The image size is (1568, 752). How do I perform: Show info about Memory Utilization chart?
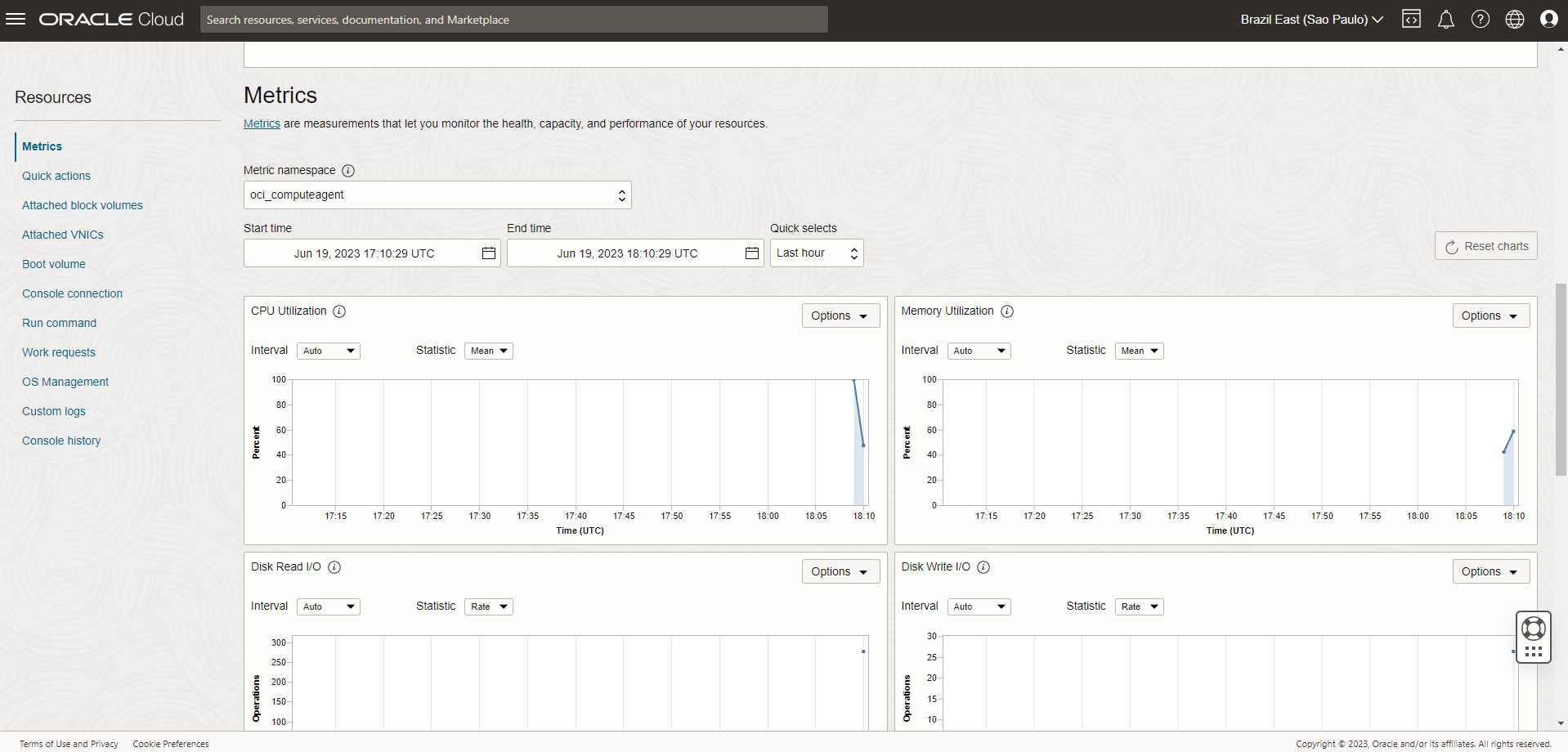[x=1007, y=311]
